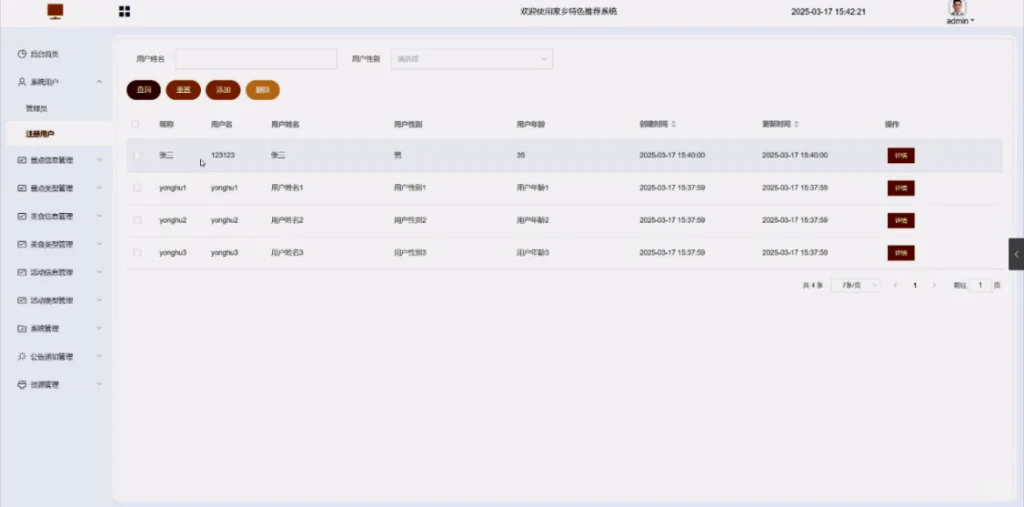Click the icon beside 公告通知管理
This screenshot has height=507, width=1024.
22,357
